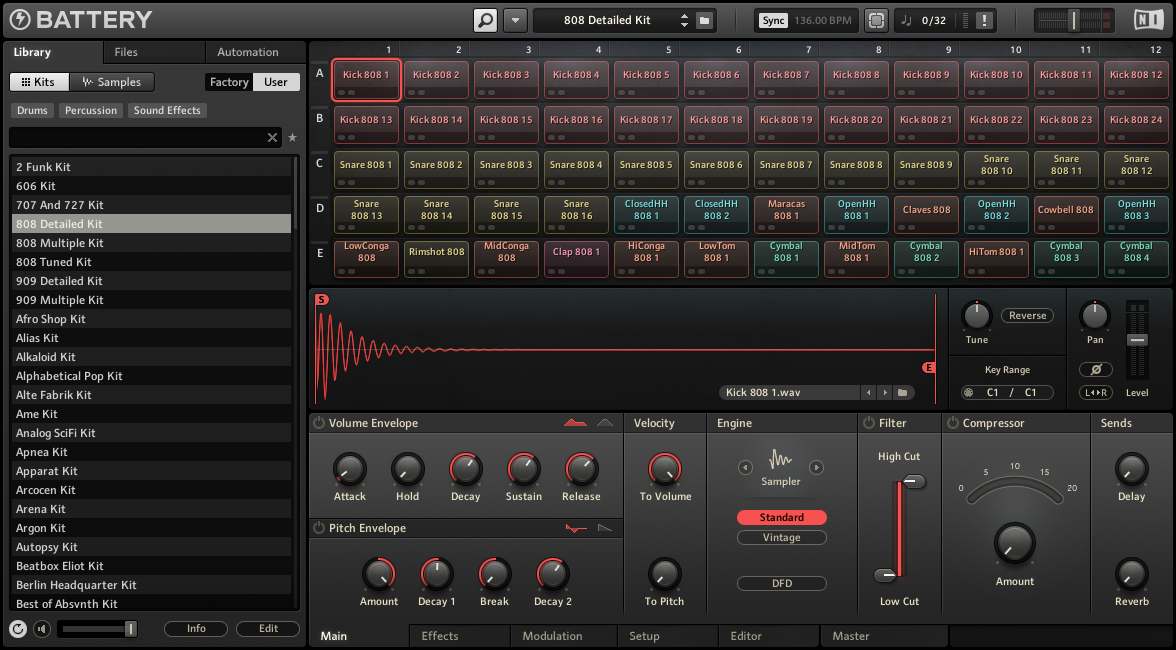Click the sample start S marker

click(321, 299)
